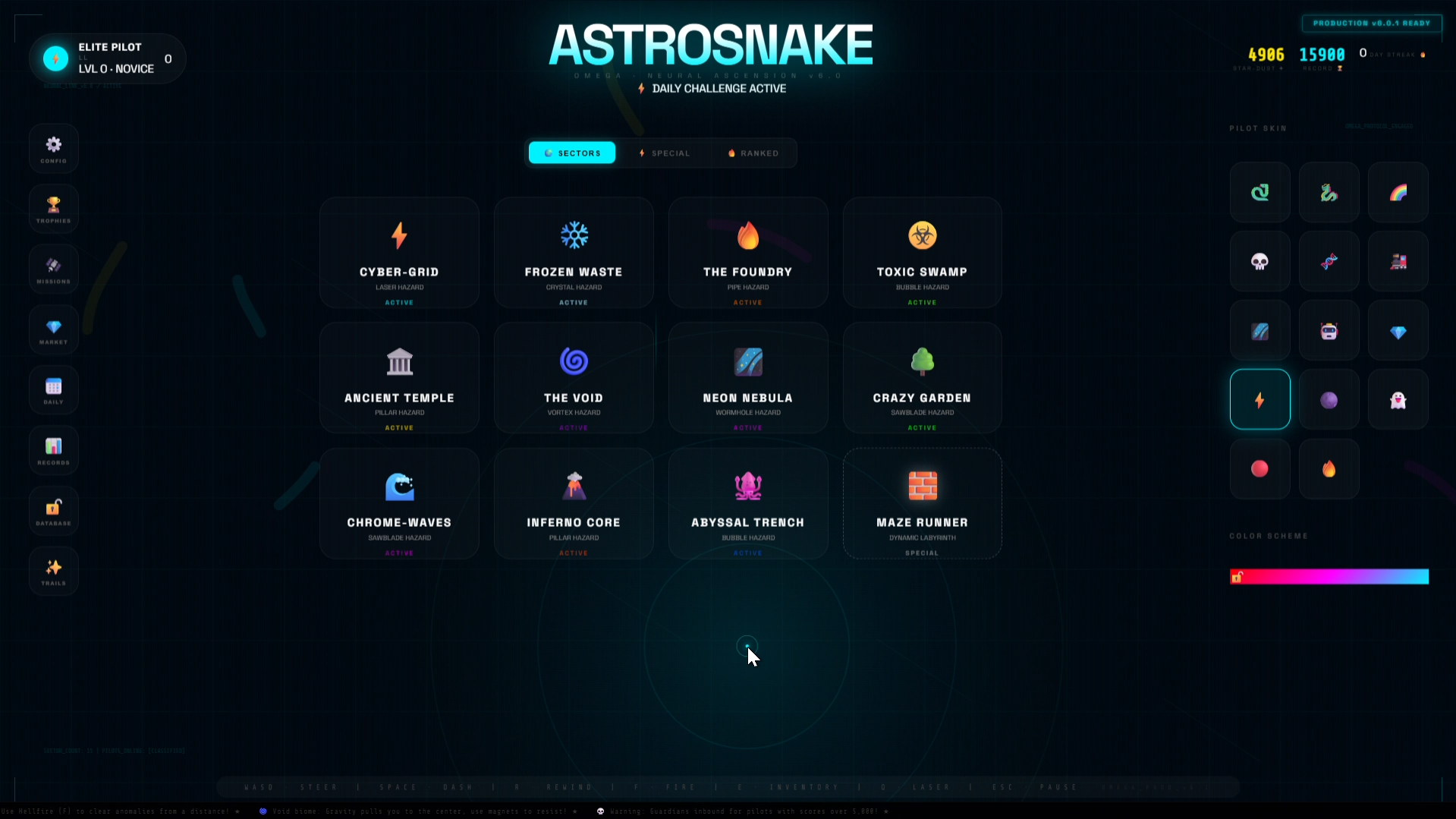
Task: Select the DNA helix pilot skin
Action: 1329,262
